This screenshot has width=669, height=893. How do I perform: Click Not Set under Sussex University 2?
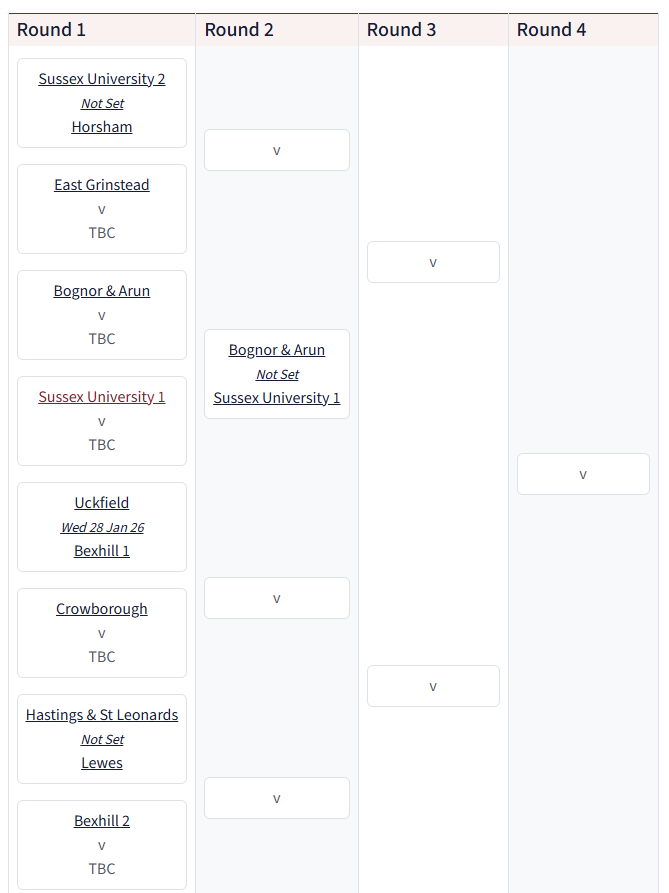(102, 103)
